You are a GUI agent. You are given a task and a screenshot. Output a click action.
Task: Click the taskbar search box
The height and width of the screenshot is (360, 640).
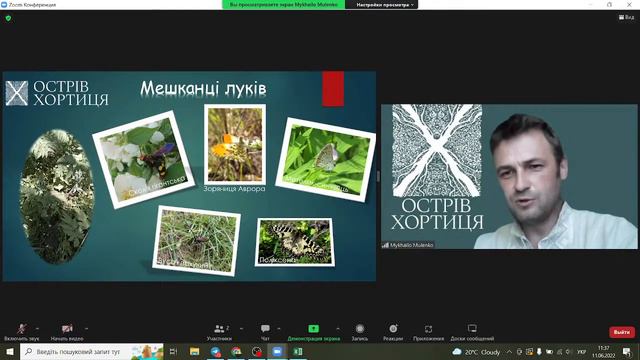coord(92,351)
